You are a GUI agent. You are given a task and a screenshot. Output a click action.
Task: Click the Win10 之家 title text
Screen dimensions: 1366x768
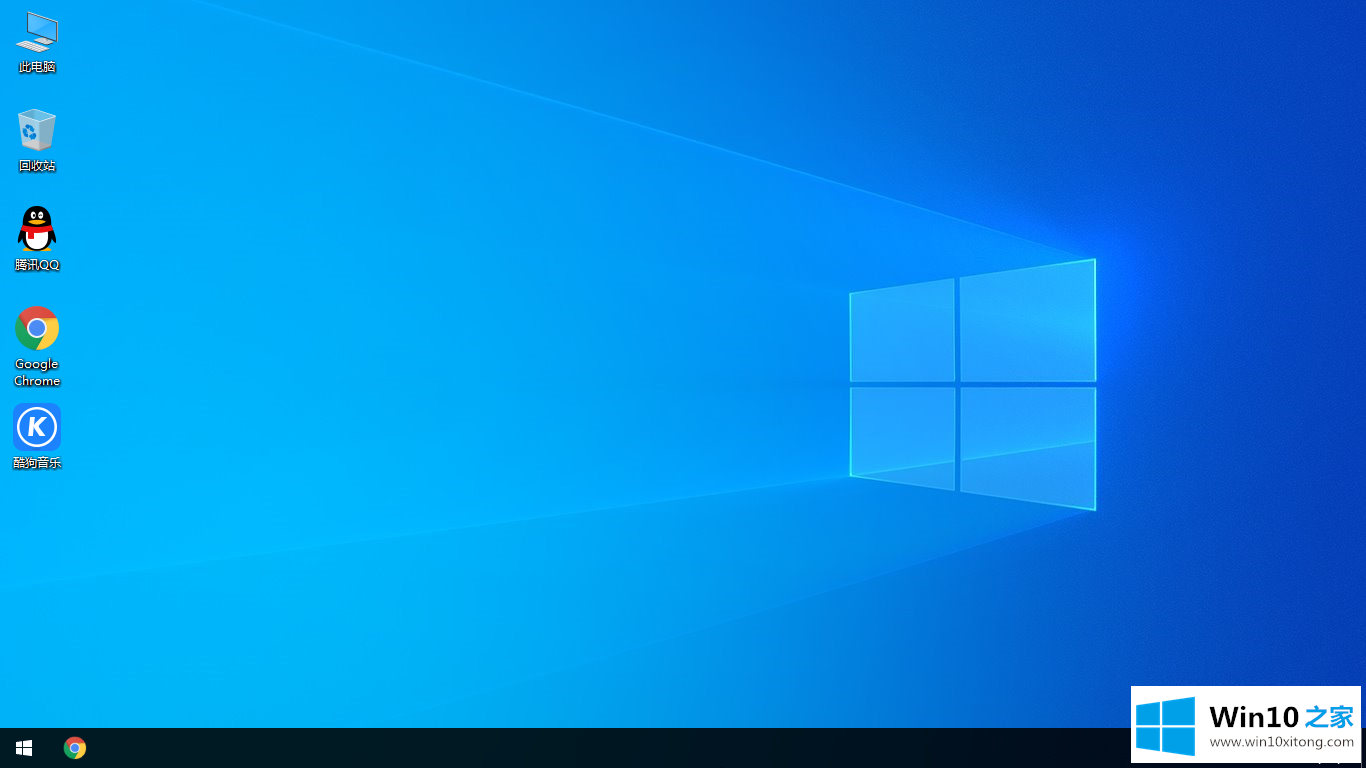point(1281,716)
